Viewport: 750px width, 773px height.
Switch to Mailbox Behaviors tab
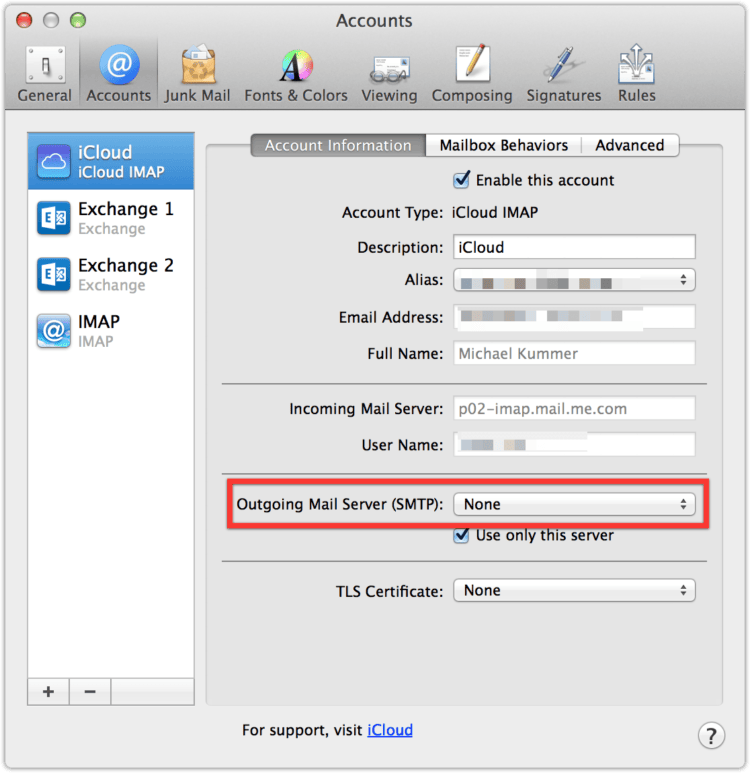503,145
